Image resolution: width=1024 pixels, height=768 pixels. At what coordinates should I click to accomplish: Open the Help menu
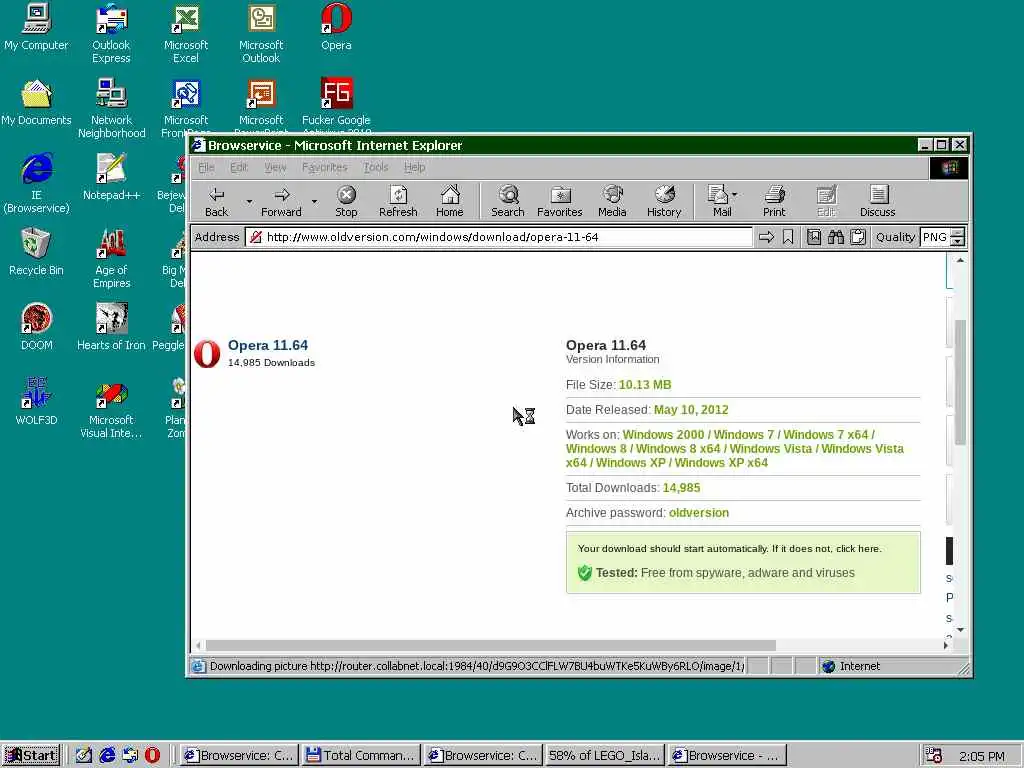coord(414,167)
